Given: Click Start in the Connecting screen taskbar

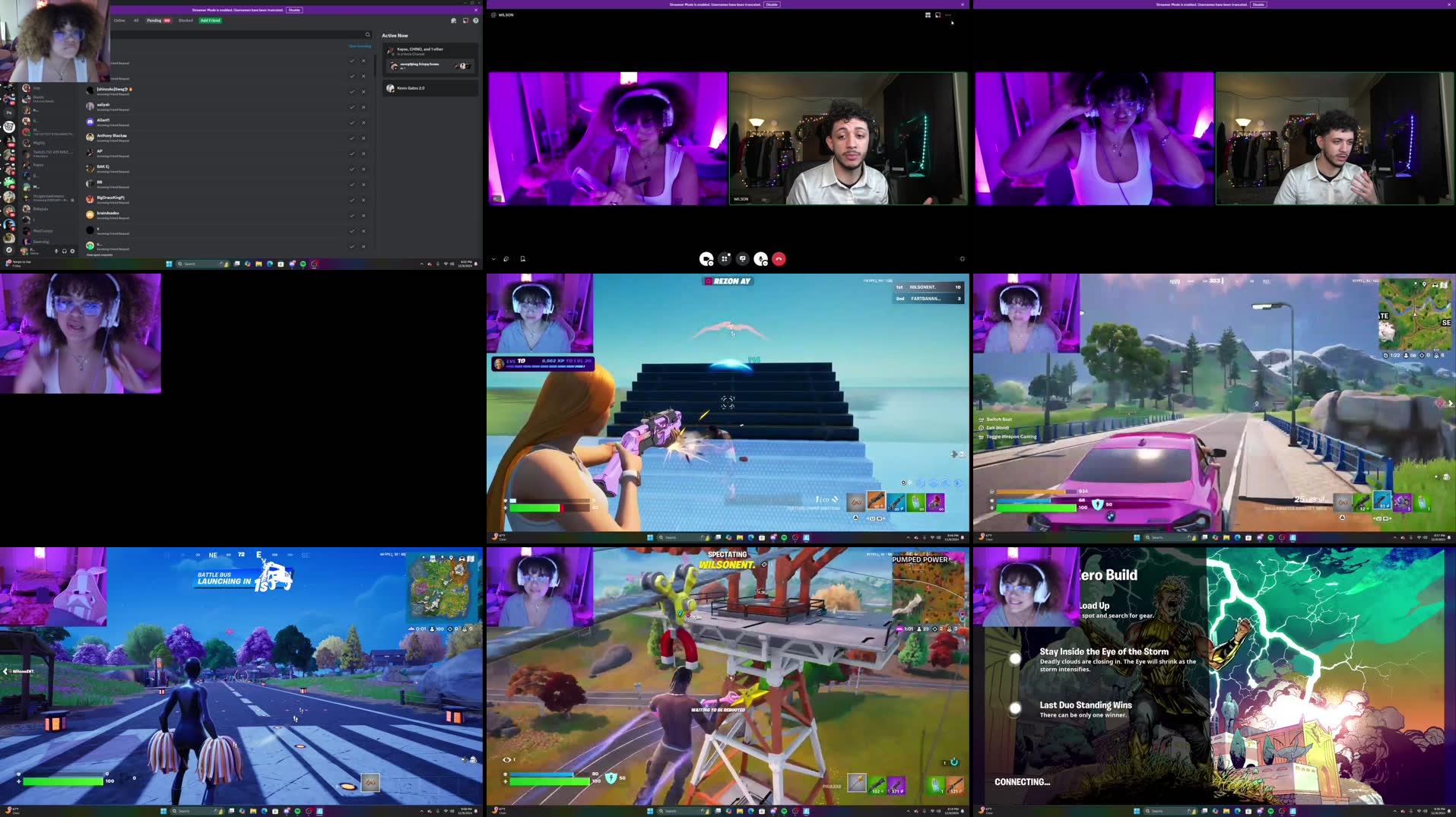Looking at the screenshot, I should point(1137,811).
